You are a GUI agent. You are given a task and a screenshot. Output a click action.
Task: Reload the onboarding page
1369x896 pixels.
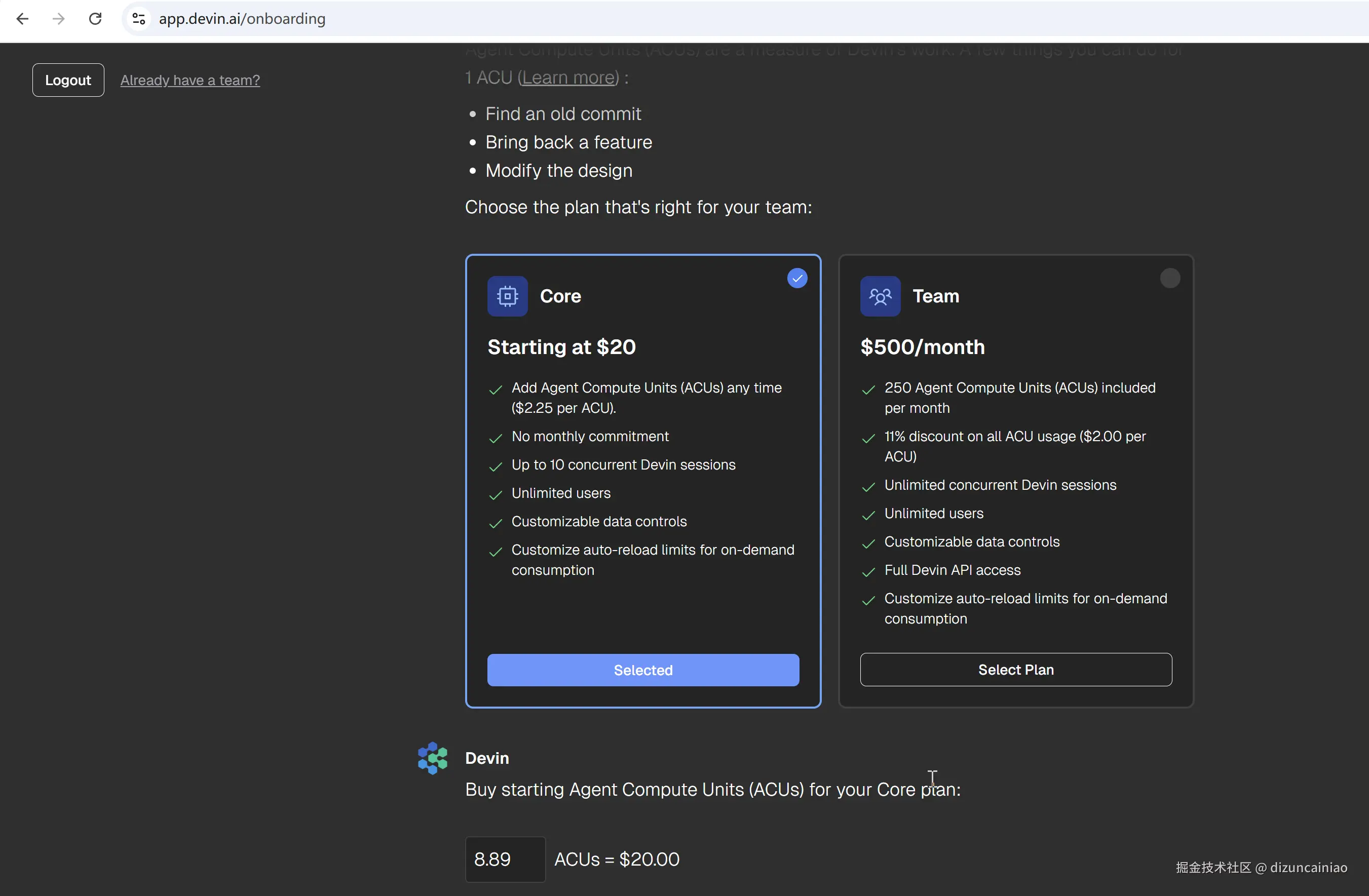[95, 19]
